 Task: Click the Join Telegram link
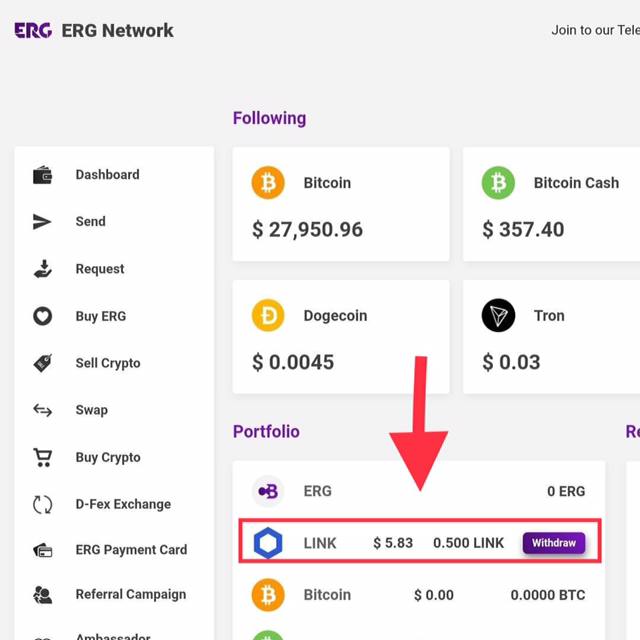[595, 30]
